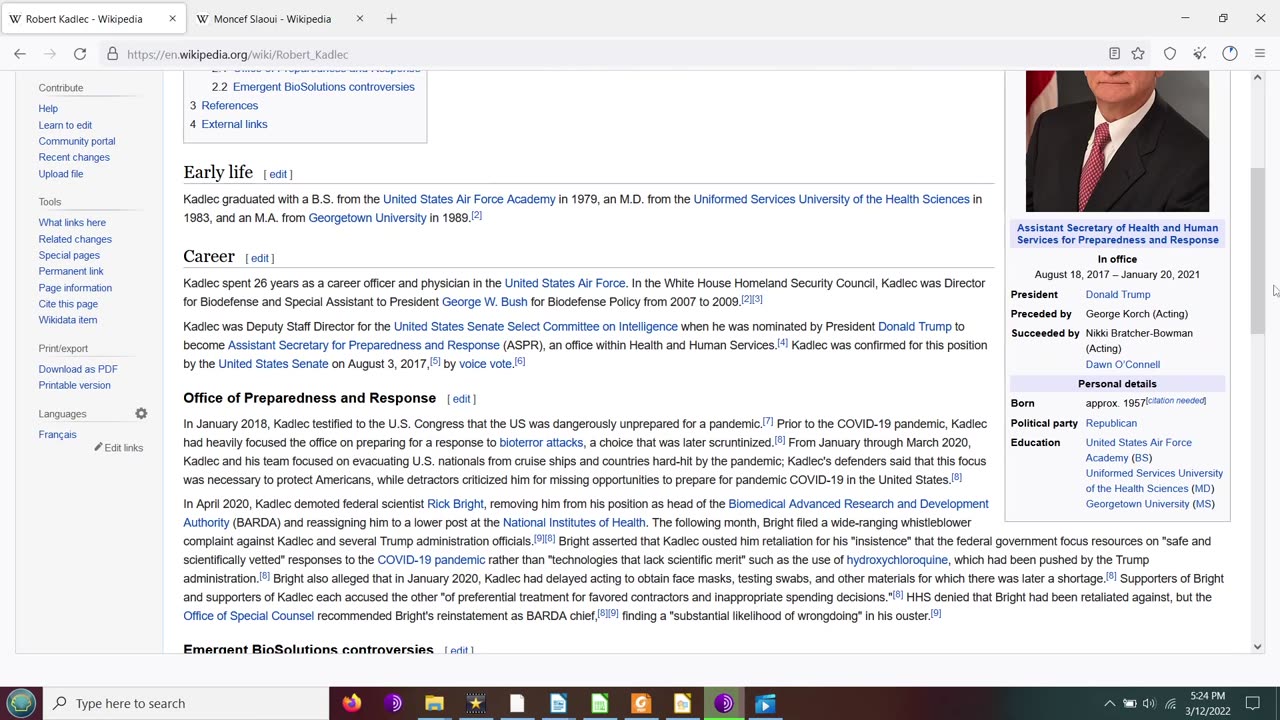Bookmark this page with the star

pyautogui.click(x=1138, y=54)
